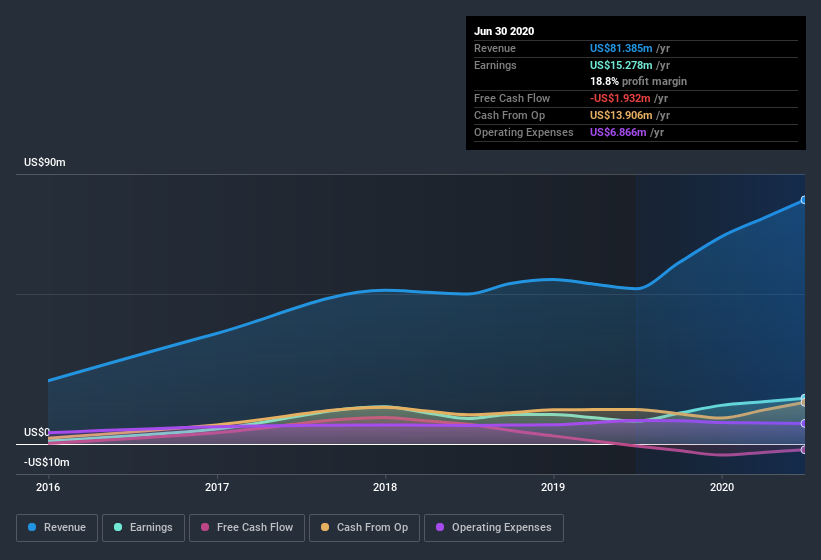
Task: Click the Revenue endpoint marker on chart
Action: pos(804,200)
